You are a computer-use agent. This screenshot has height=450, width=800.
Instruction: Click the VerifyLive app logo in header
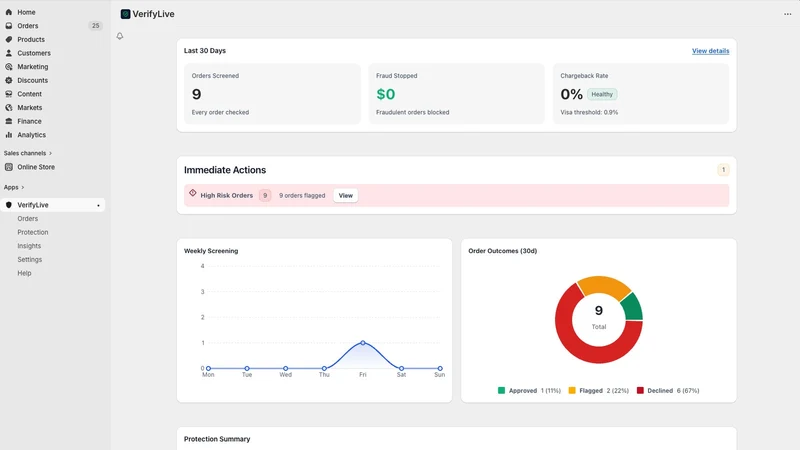(x=126, y=14)
